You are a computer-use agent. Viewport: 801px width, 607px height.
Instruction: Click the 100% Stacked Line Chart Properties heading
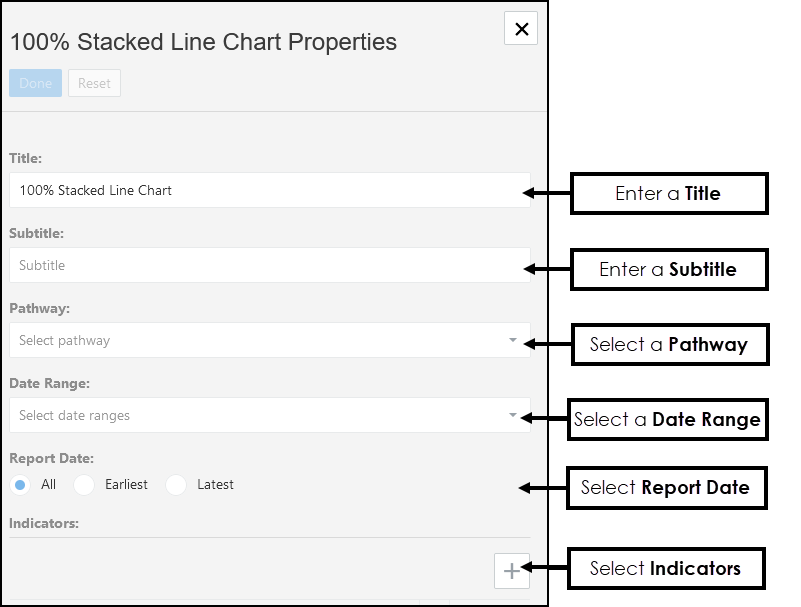click(203, 42)
